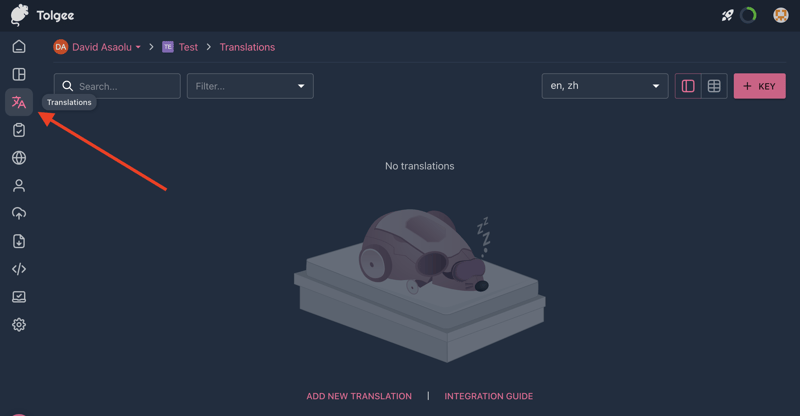Expand the Filter dropdown
The image size is (800, 416).
click(x=250, y=86)
